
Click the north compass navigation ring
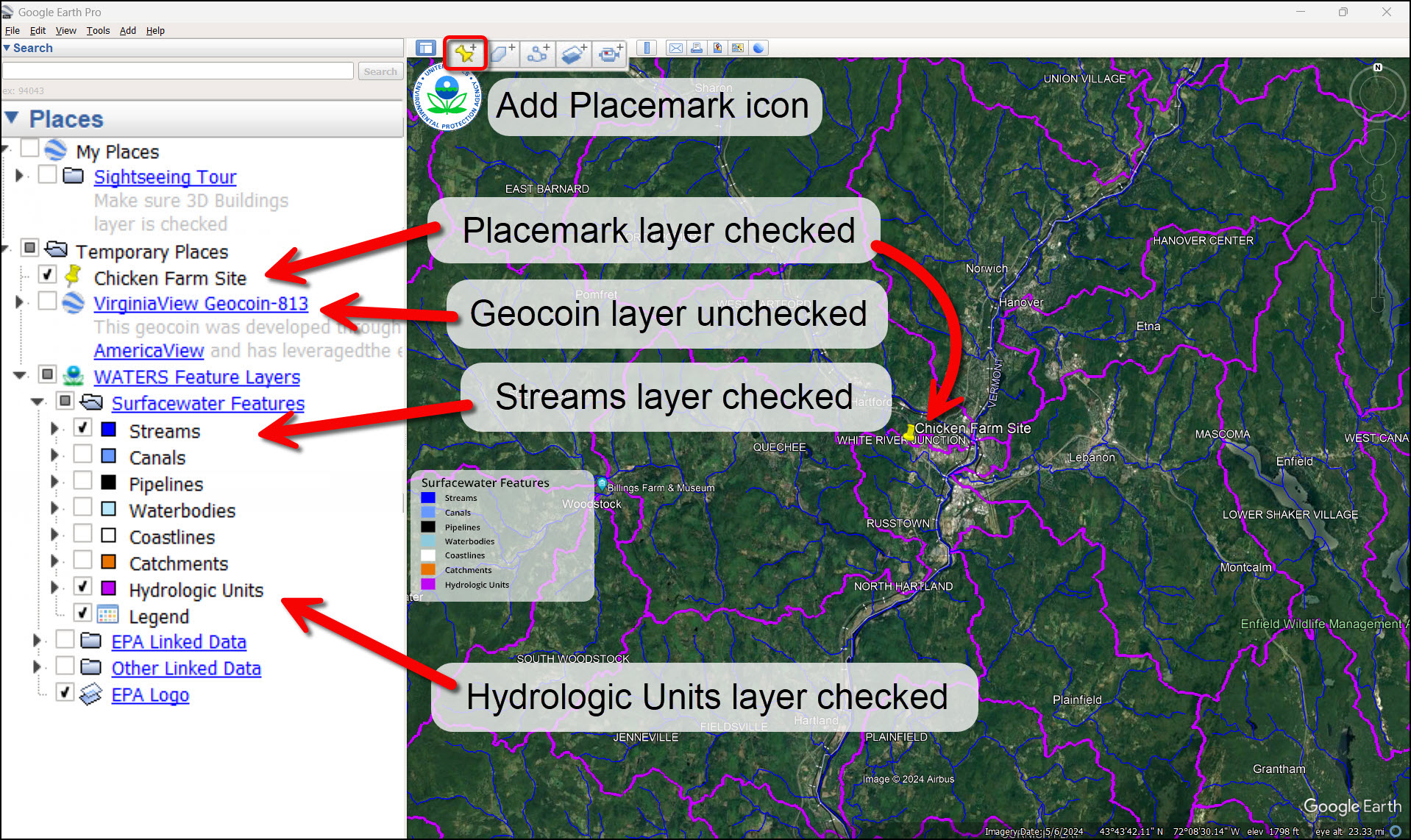(1377, 94)
